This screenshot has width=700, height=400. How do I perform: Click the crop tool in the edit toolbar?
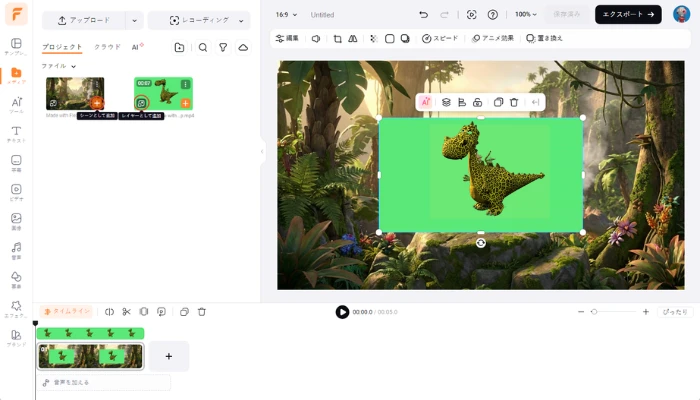coord(337,38)
